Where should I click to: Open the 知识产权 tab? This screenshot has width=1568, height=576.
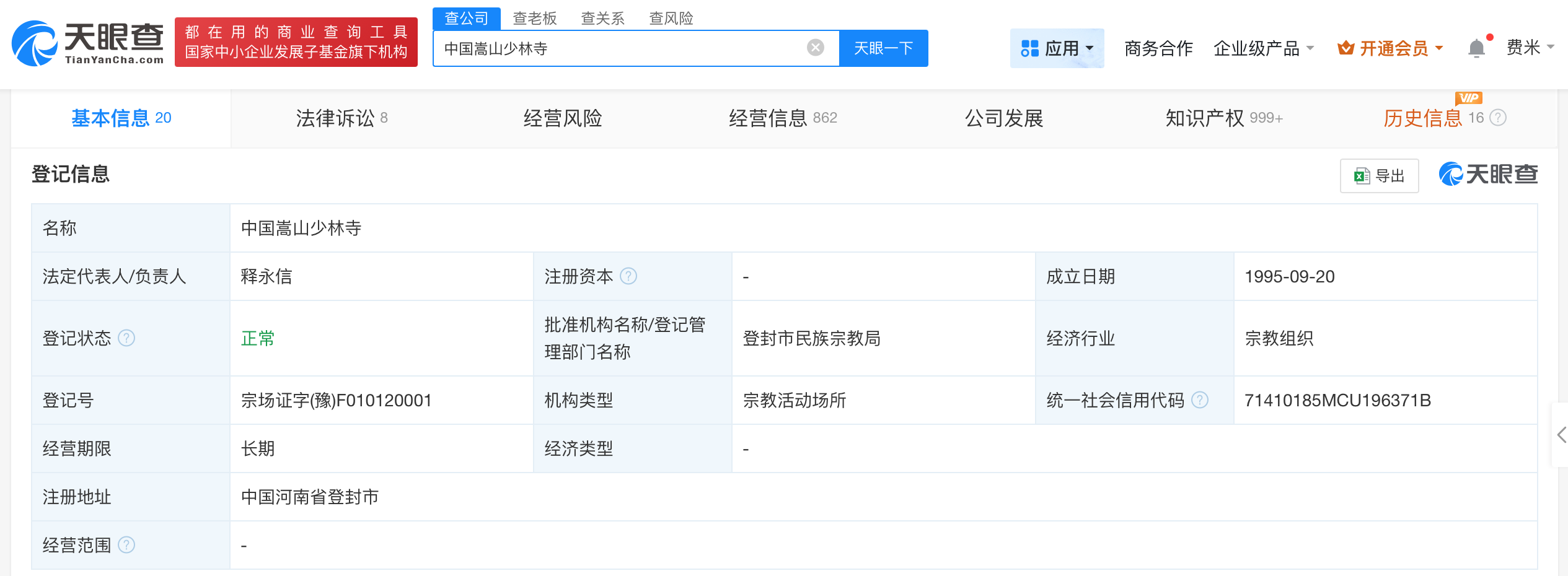tap(1224, 118)
